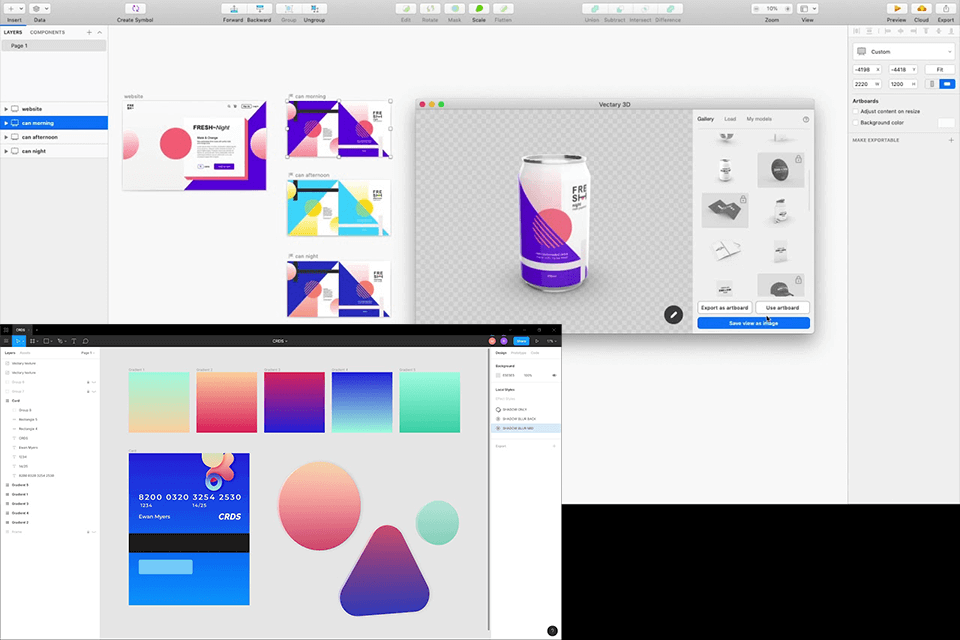Open the Insert dropdown arrow
The image size is (960, 640).
[x=22, y=7]
